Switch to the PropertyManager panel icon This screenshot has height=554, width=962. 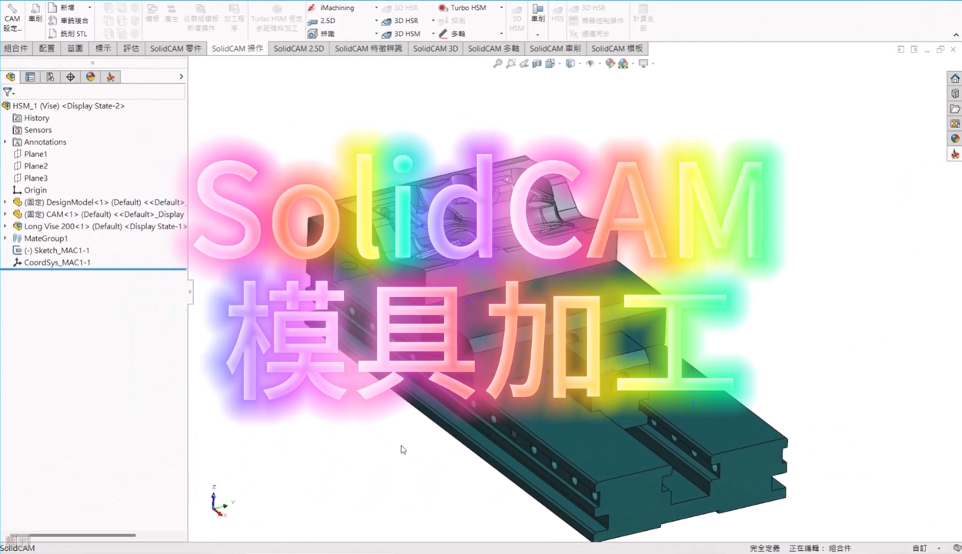click(31, 77)
